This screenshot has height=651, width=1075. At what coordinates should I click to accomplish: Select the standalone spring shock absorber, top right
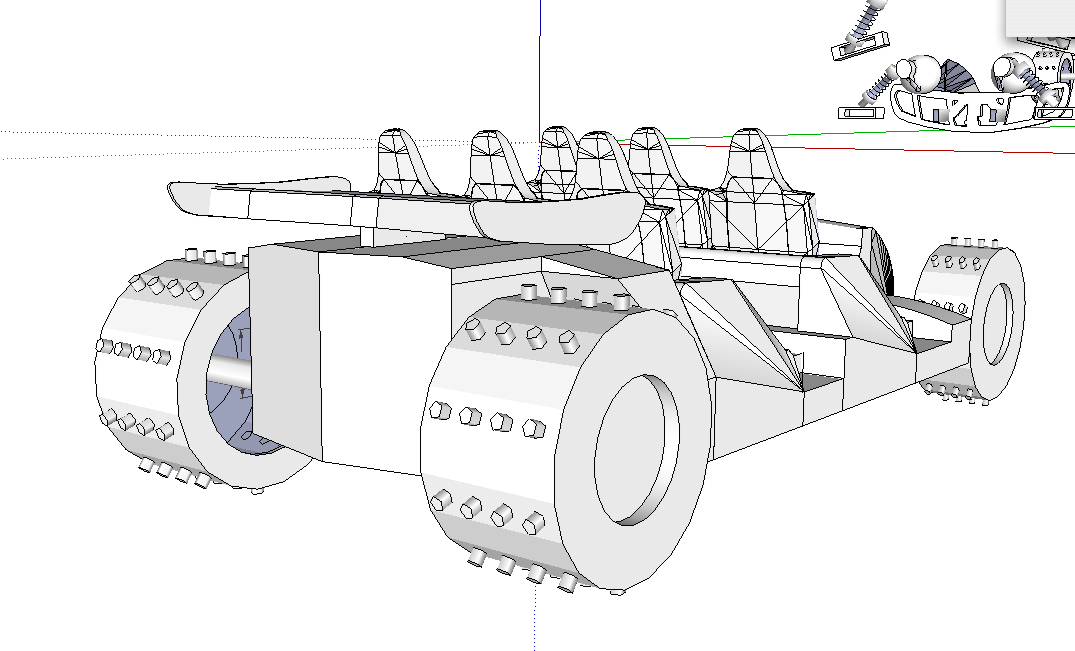click(x=860, y=28)
